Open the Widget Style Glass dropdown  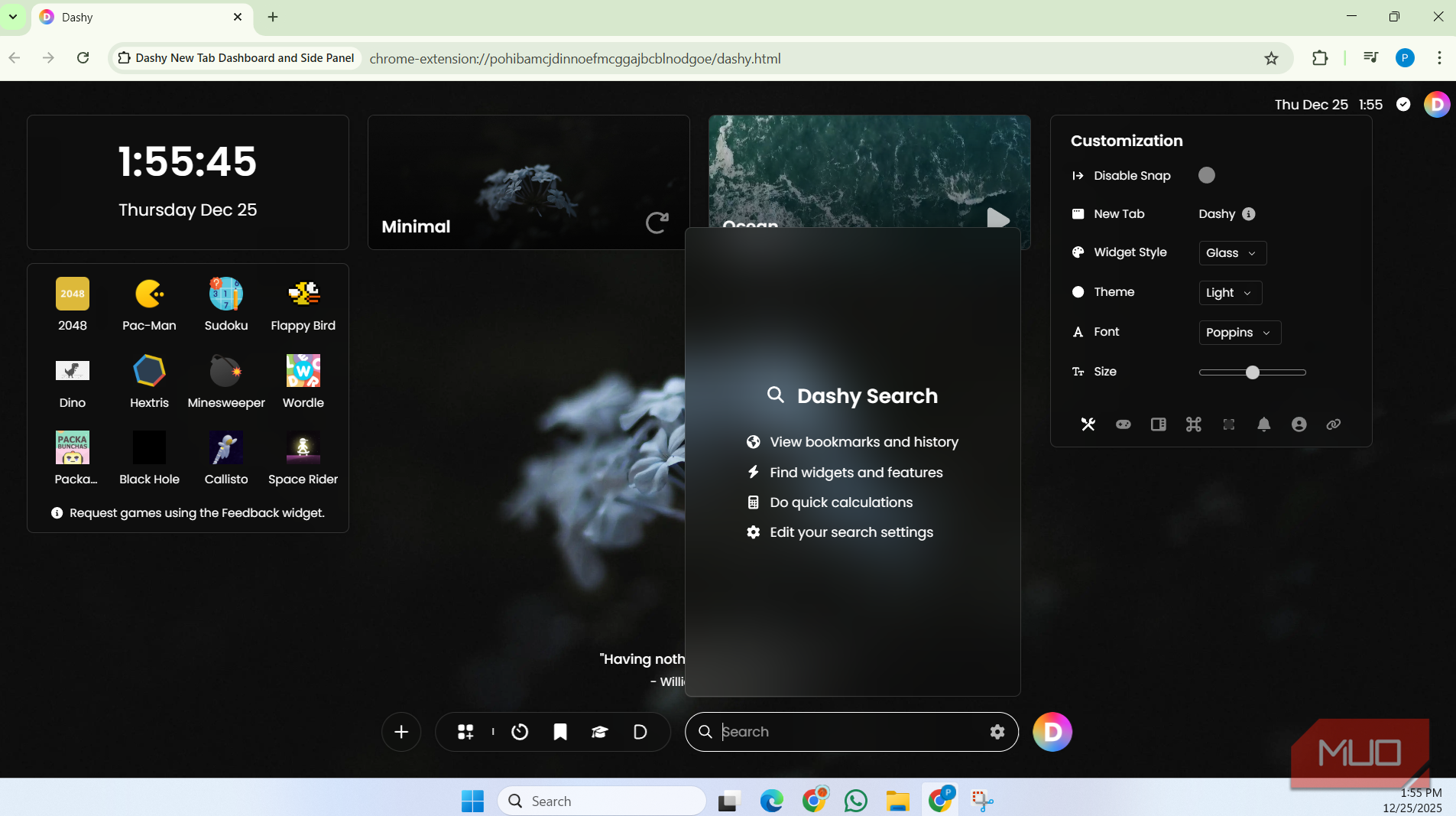click(1232, 253)
